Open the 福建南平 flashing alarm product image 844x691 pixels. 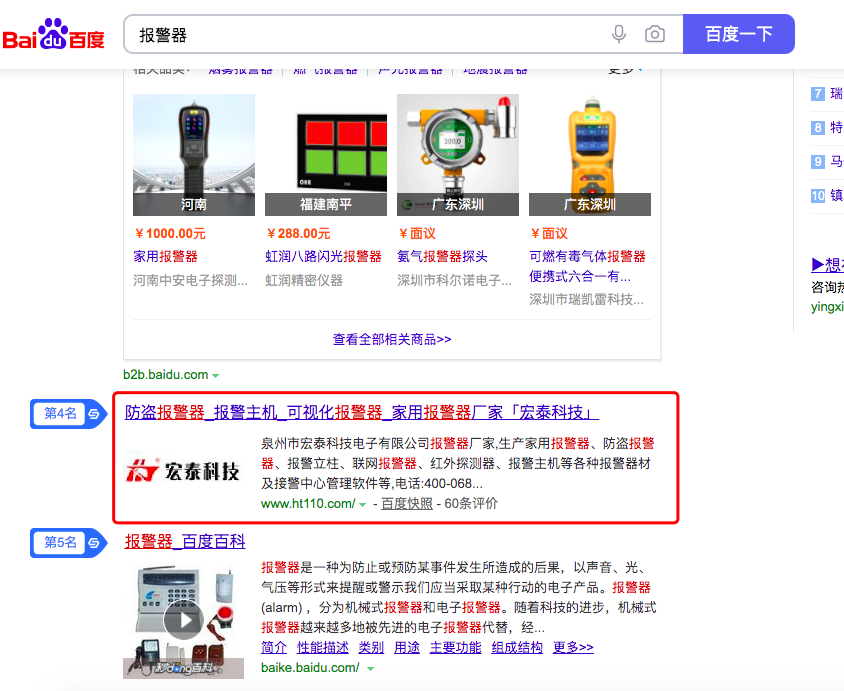click(x=326, y=155)
